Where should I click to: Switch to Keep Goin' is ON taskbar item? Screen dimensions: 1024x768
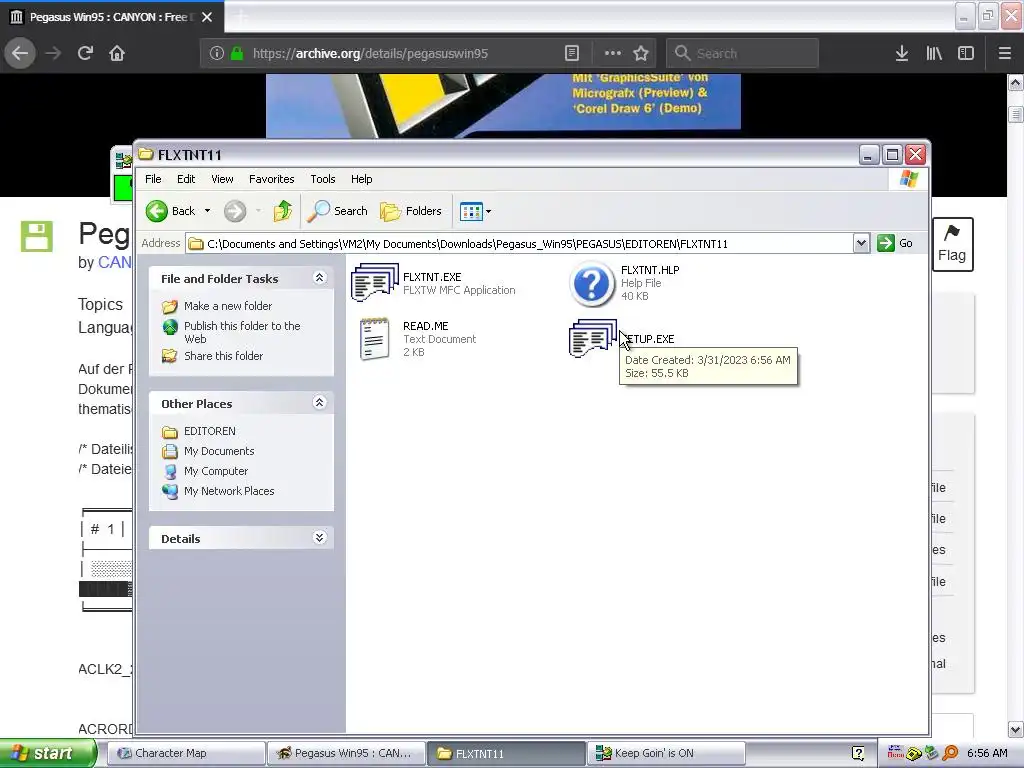(666, 753)
